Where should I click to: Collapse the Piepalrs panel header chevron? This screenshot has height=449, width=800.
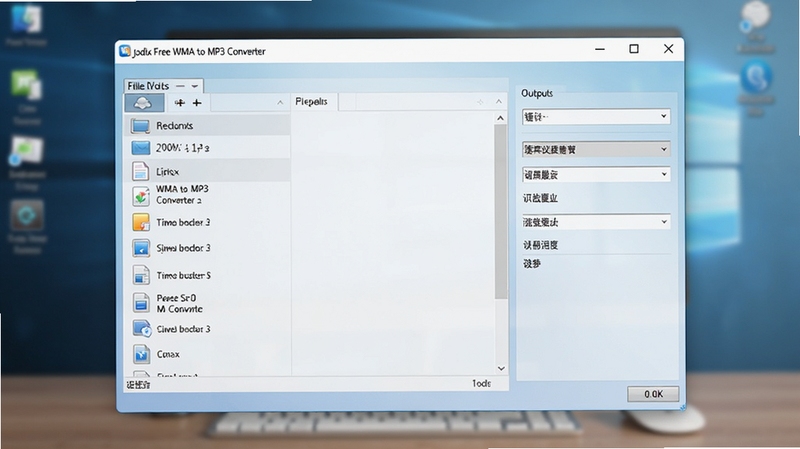tap(498, 102)
